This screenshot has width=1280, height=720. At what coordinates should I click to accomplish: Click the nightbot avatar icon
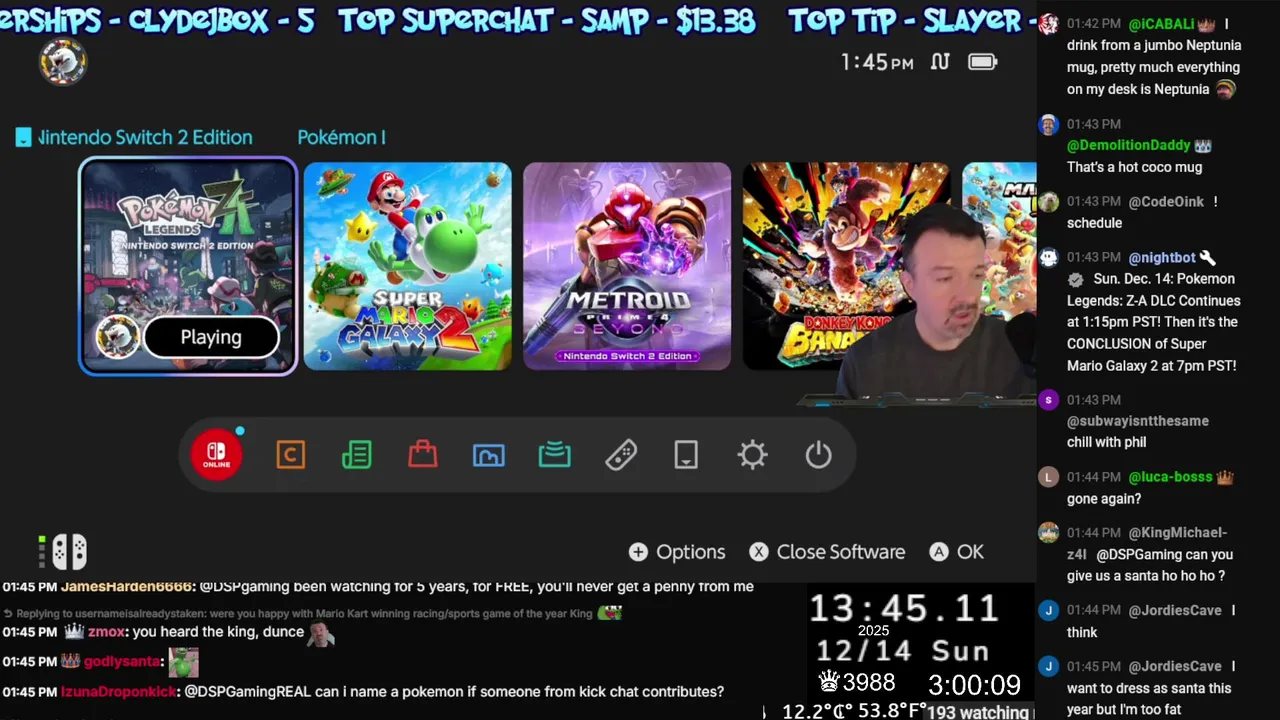[1048, 257]
